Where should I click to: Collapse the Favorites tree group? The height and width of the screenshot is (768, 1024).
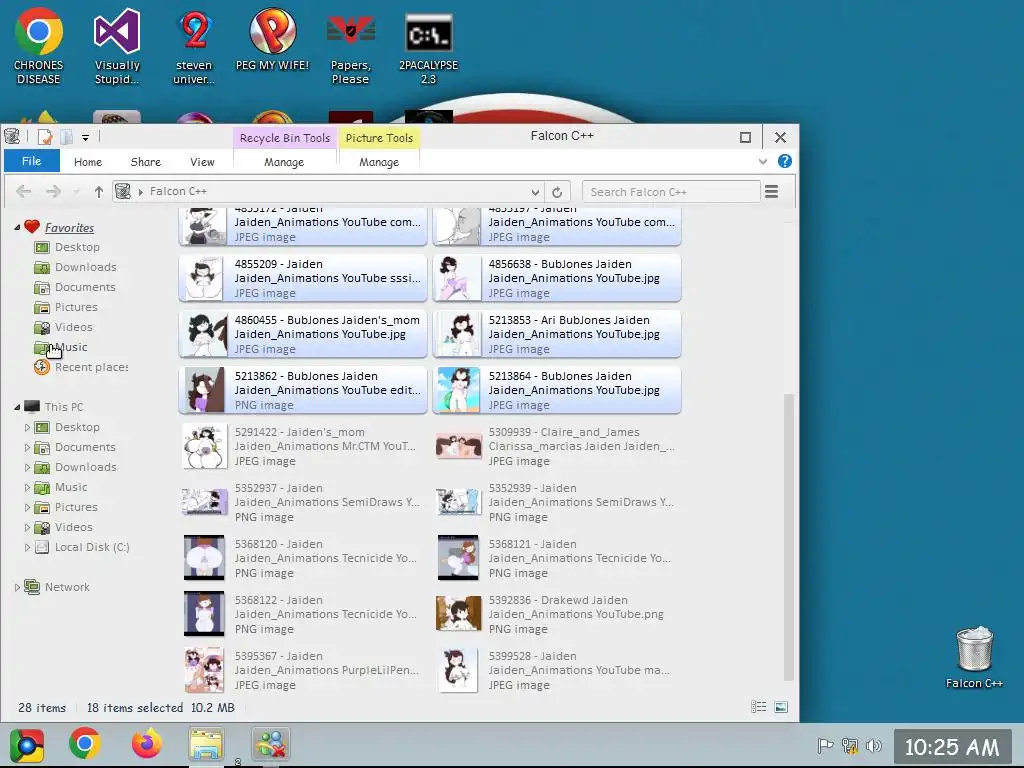[17, 227]
